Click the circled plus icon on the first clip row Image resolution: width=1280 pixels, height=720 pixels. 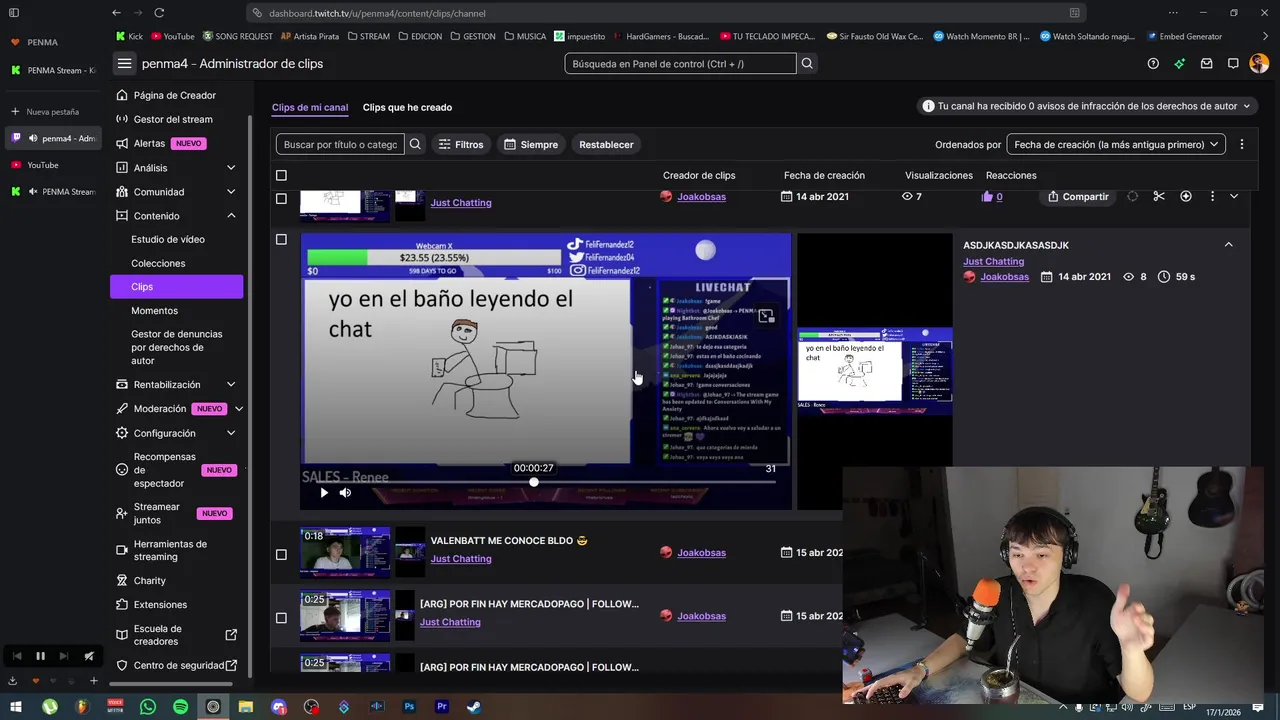coord(1186,196)
